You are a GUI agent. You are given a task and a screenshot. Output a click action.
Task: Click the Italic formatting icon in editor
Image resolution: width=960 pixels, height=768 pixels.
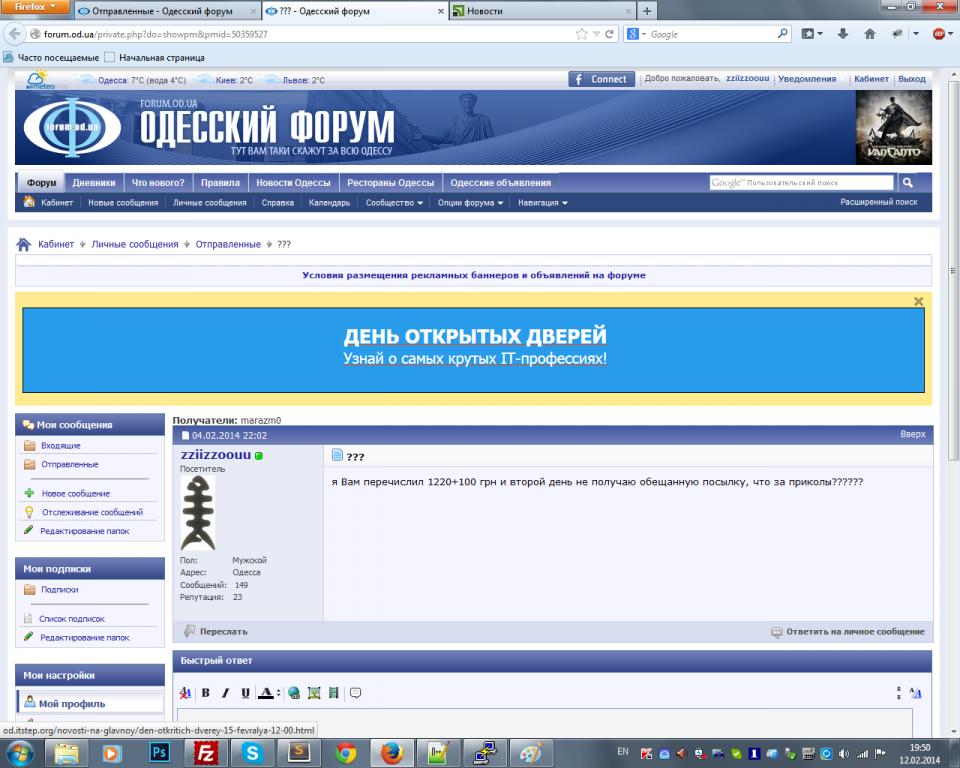(226, 693)
